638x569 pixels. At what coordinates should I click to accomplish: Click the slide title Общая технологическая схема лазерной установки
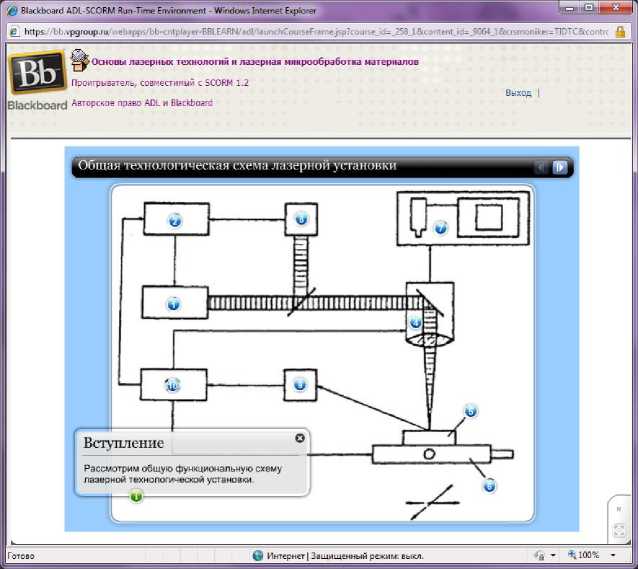click(x=237, y=165)
